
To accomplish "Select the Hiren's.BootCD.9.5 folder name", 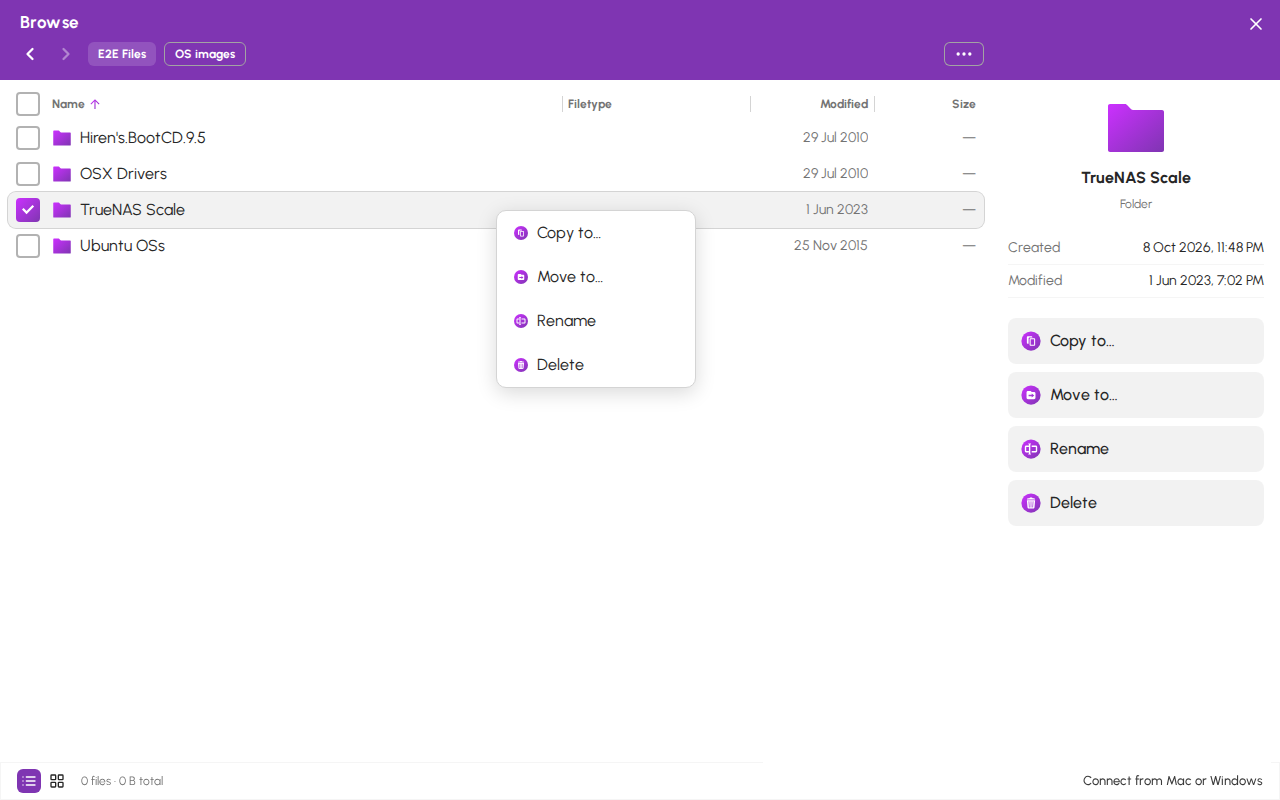I will (143, 138).
